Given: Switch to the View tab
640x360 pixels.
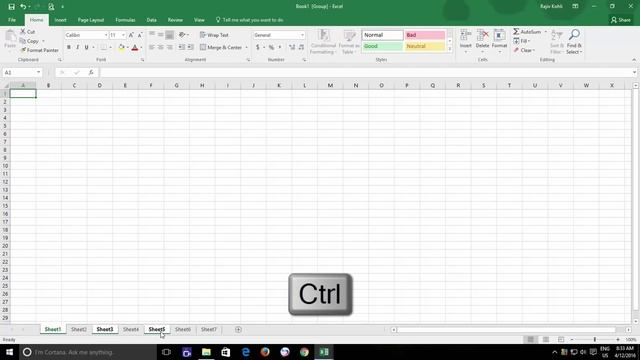Looking at the screenshot, I should pos(199,20).
